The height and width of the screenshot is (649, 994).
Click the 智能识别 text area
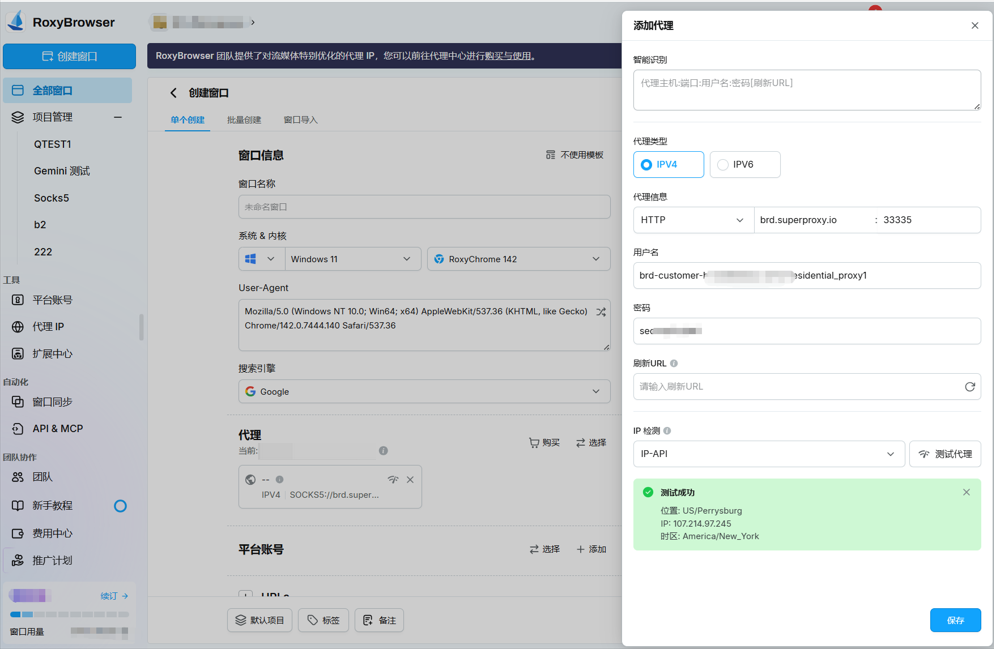click(806, 90)
